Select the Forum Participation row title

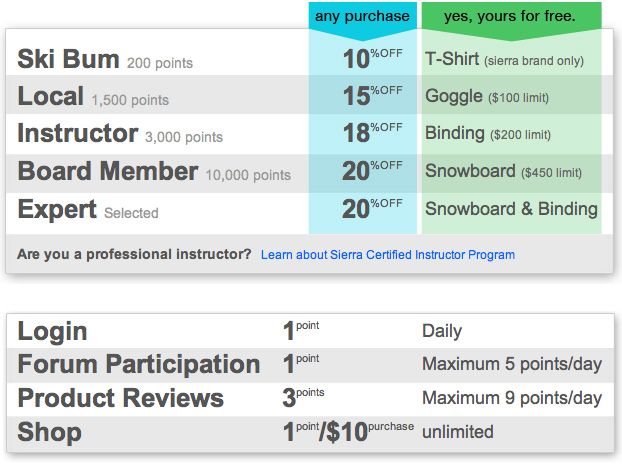tap(139, 364)
